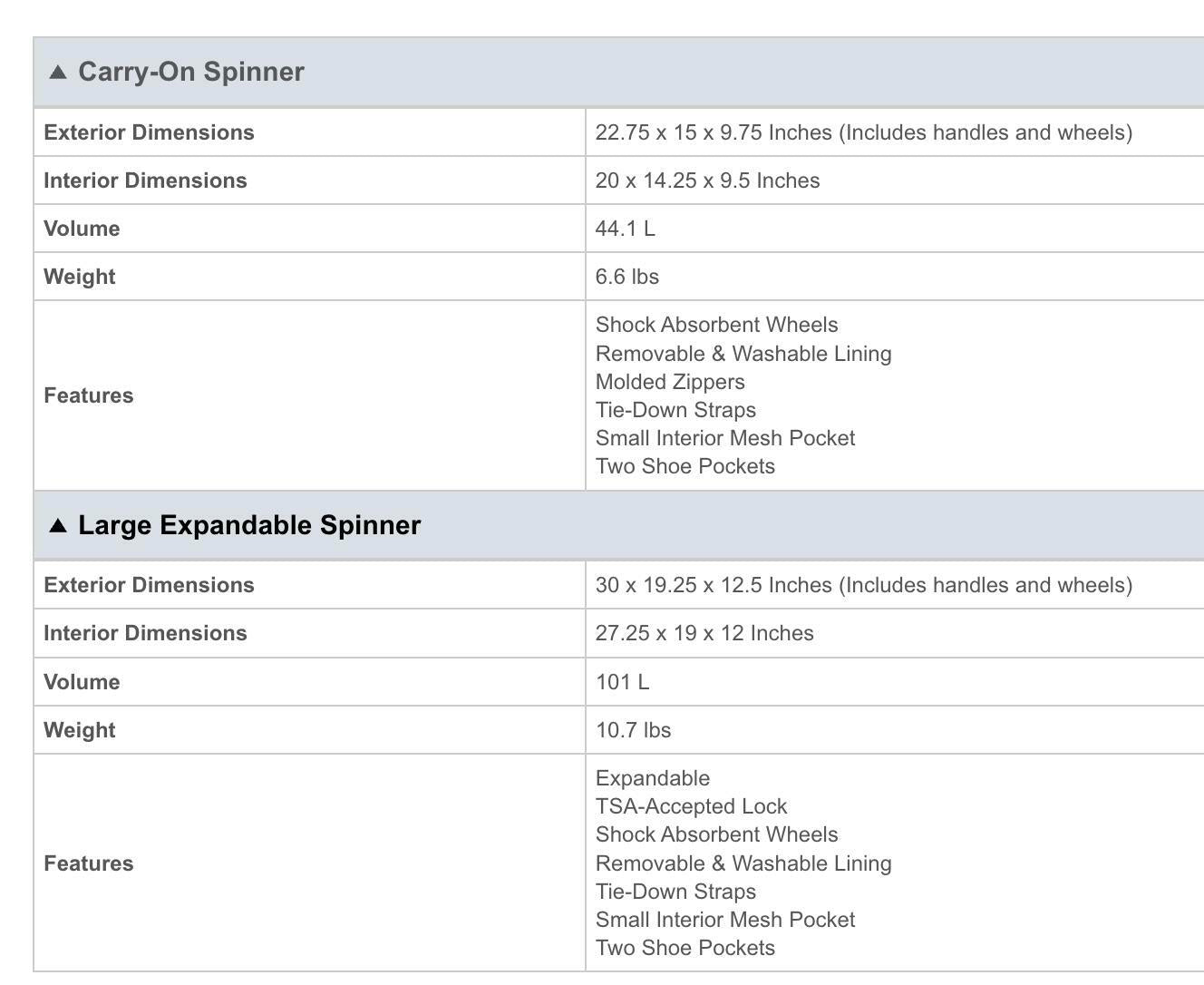This screenshot has width=1204, height=985.
Task: Click the TSA-Accepted Lock feature text
Action: 691,806
